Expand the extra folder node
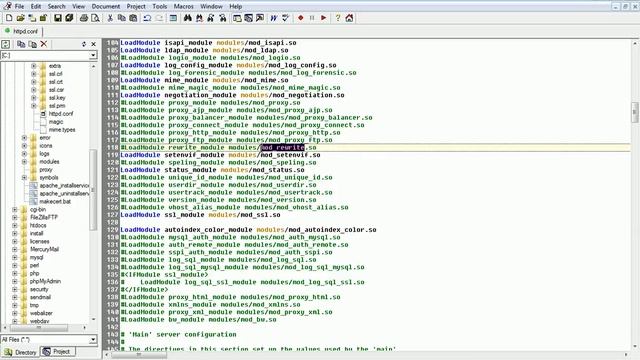640x360 pixels. (33, 66)
